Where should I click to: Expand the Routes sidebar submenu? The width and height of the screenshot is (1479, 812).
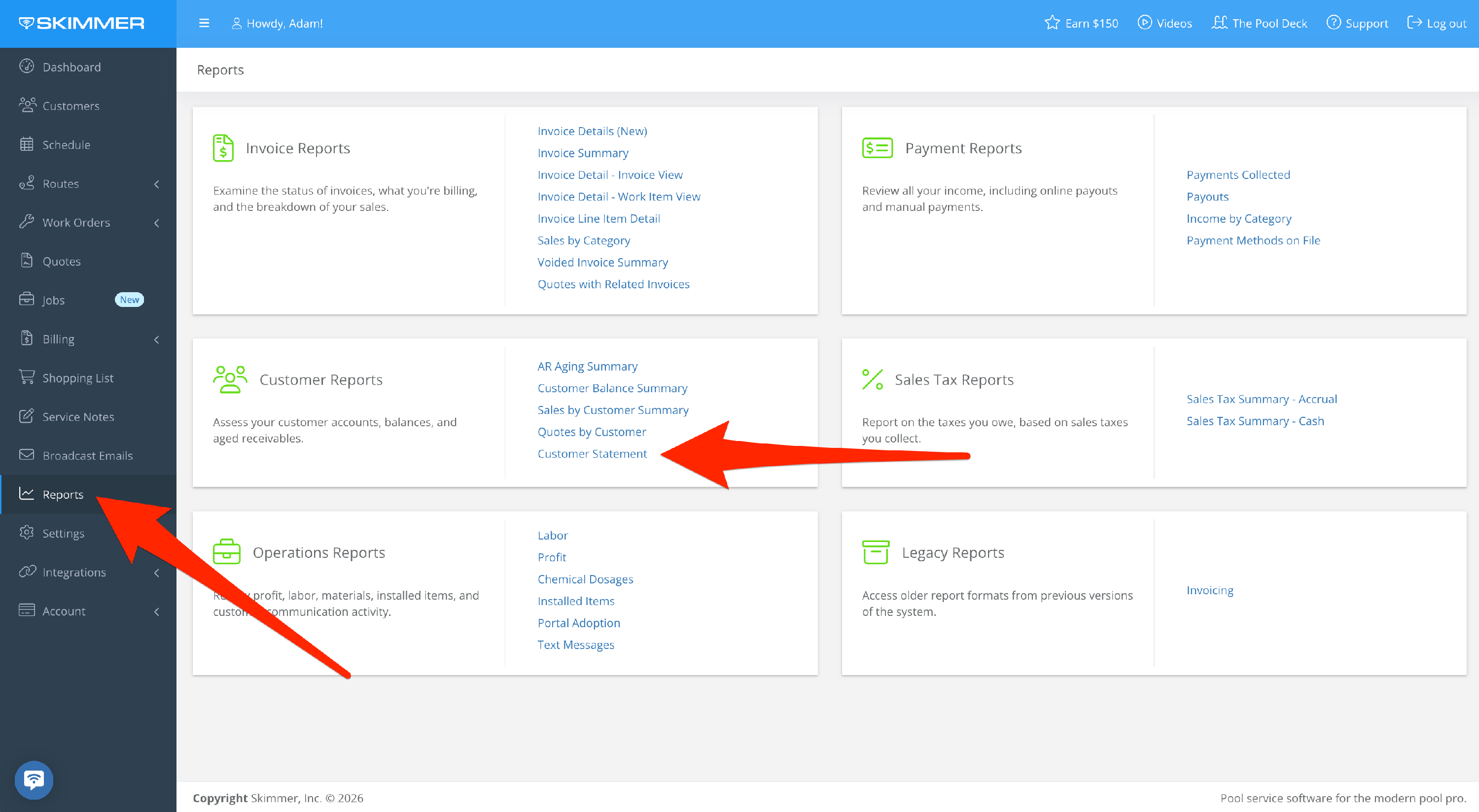[156, 184]
